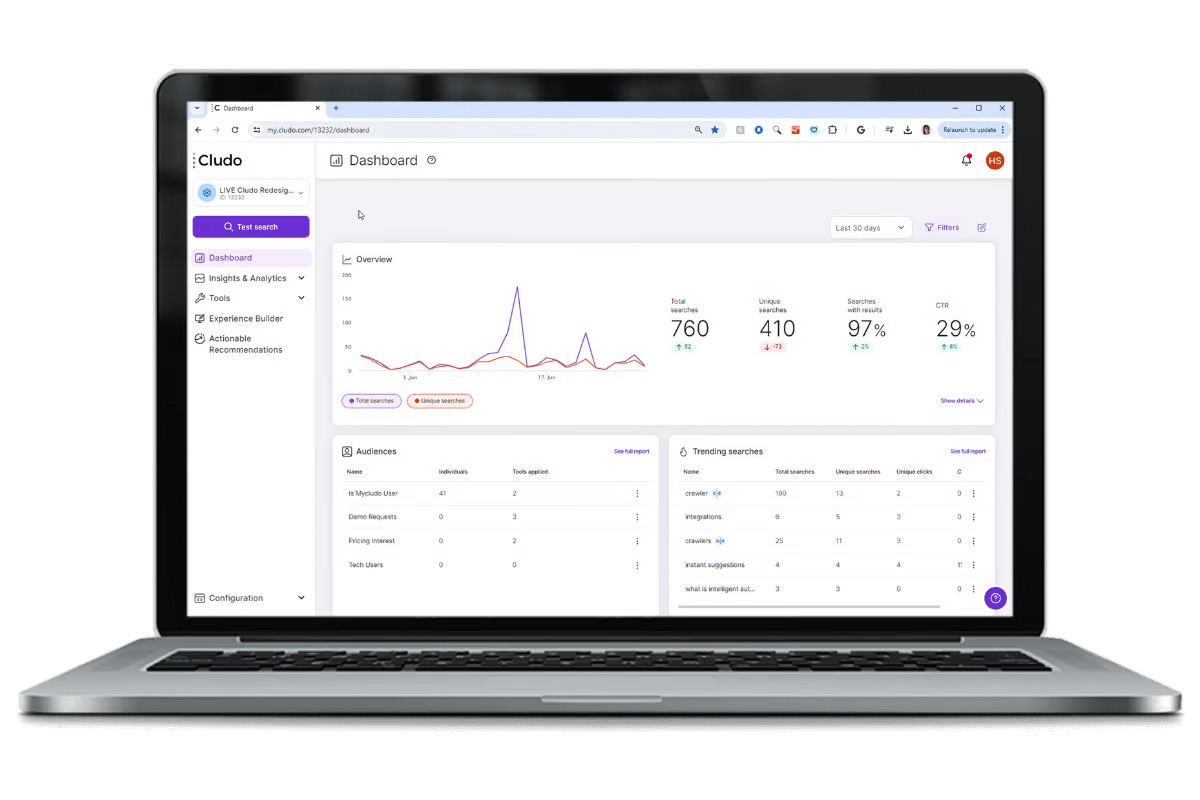The image size is (1200, 800).
Task: Open options menu for crawler search row
Action: pyautogui.click(x=973, y=493)
